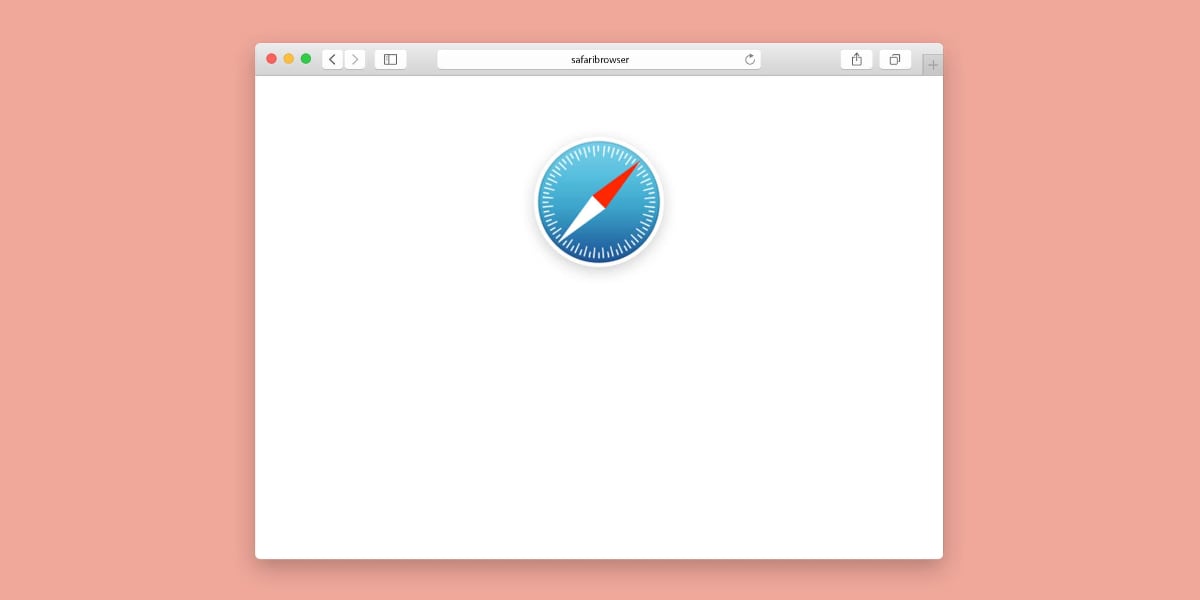1200x600 pixels.
Task: Close the window with red button
Action: coord(271,59)
